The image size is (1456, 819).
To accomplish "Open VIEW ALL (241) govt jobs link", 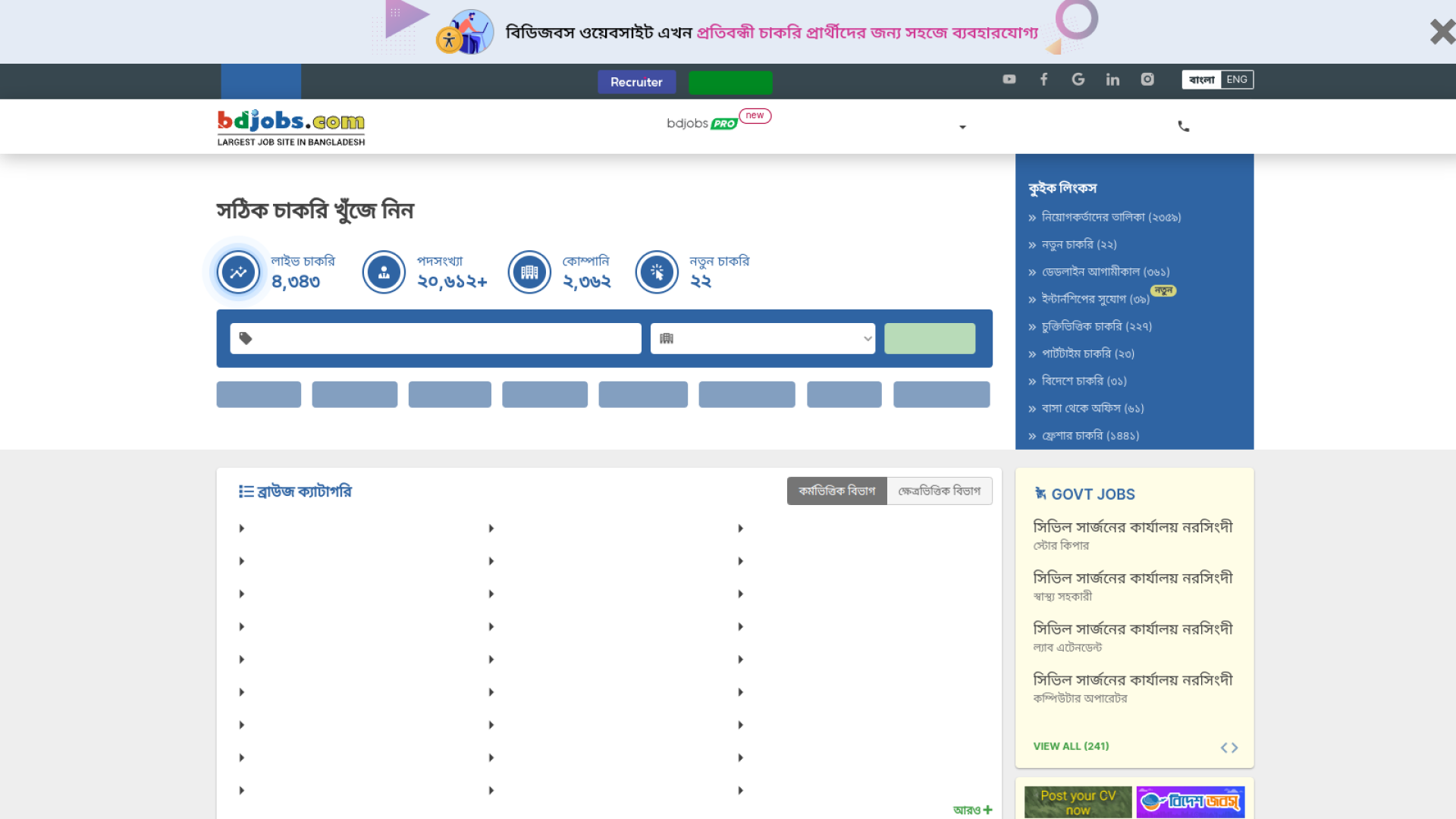I will tap(1070, 746).
